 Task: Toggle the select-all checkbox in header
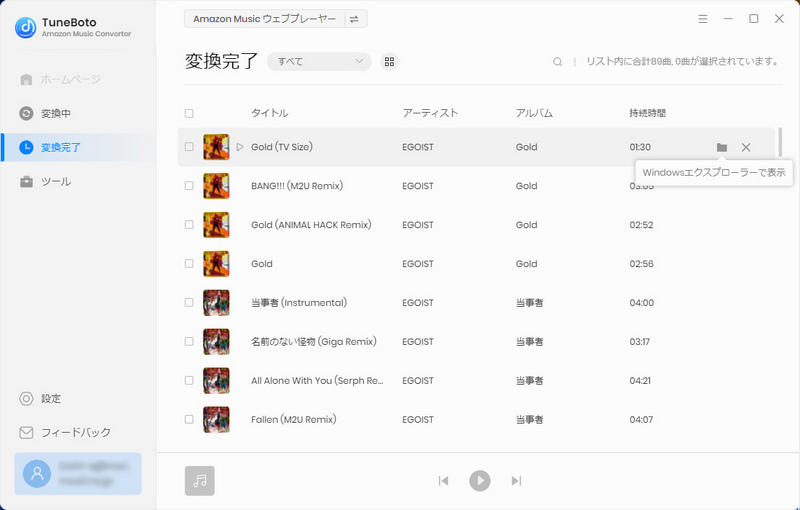pyautogui.click(x=189, y=113)
